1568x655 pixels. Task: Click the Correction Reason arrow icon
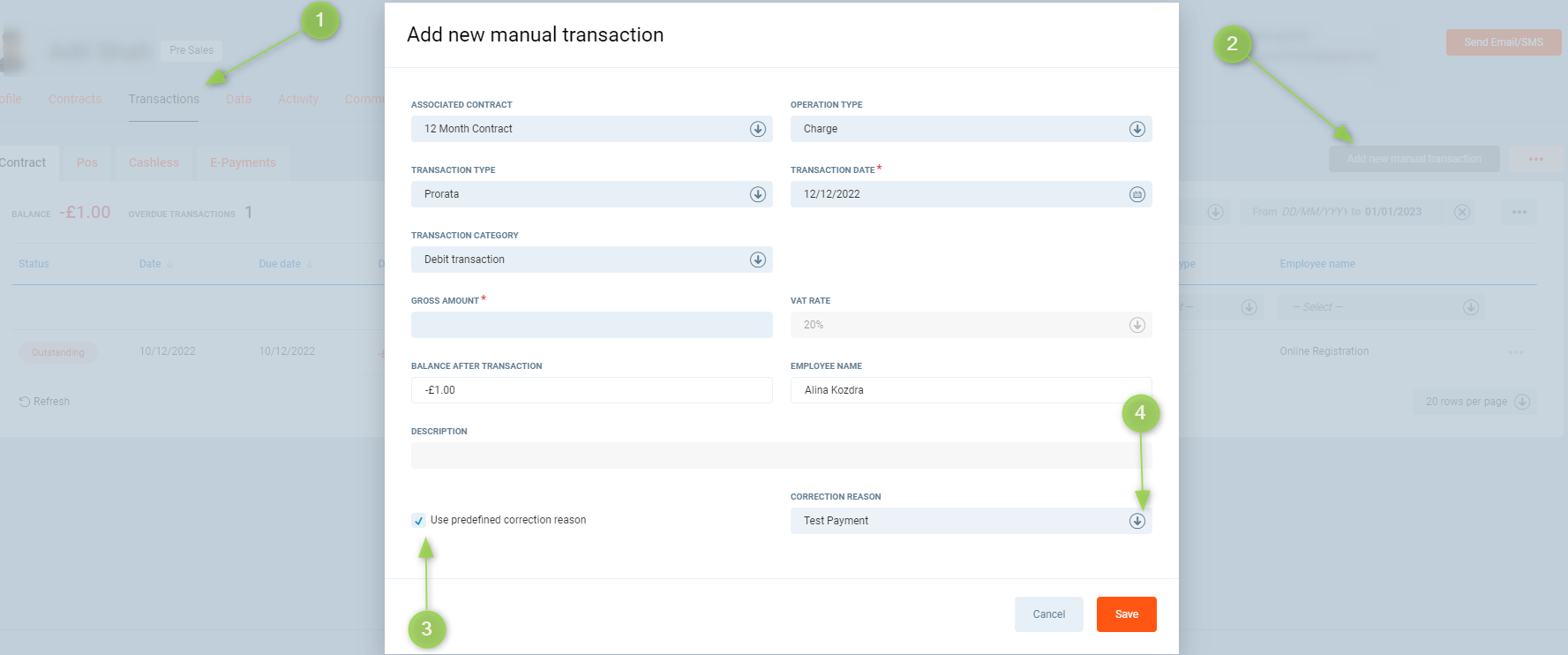point(1137,521)
